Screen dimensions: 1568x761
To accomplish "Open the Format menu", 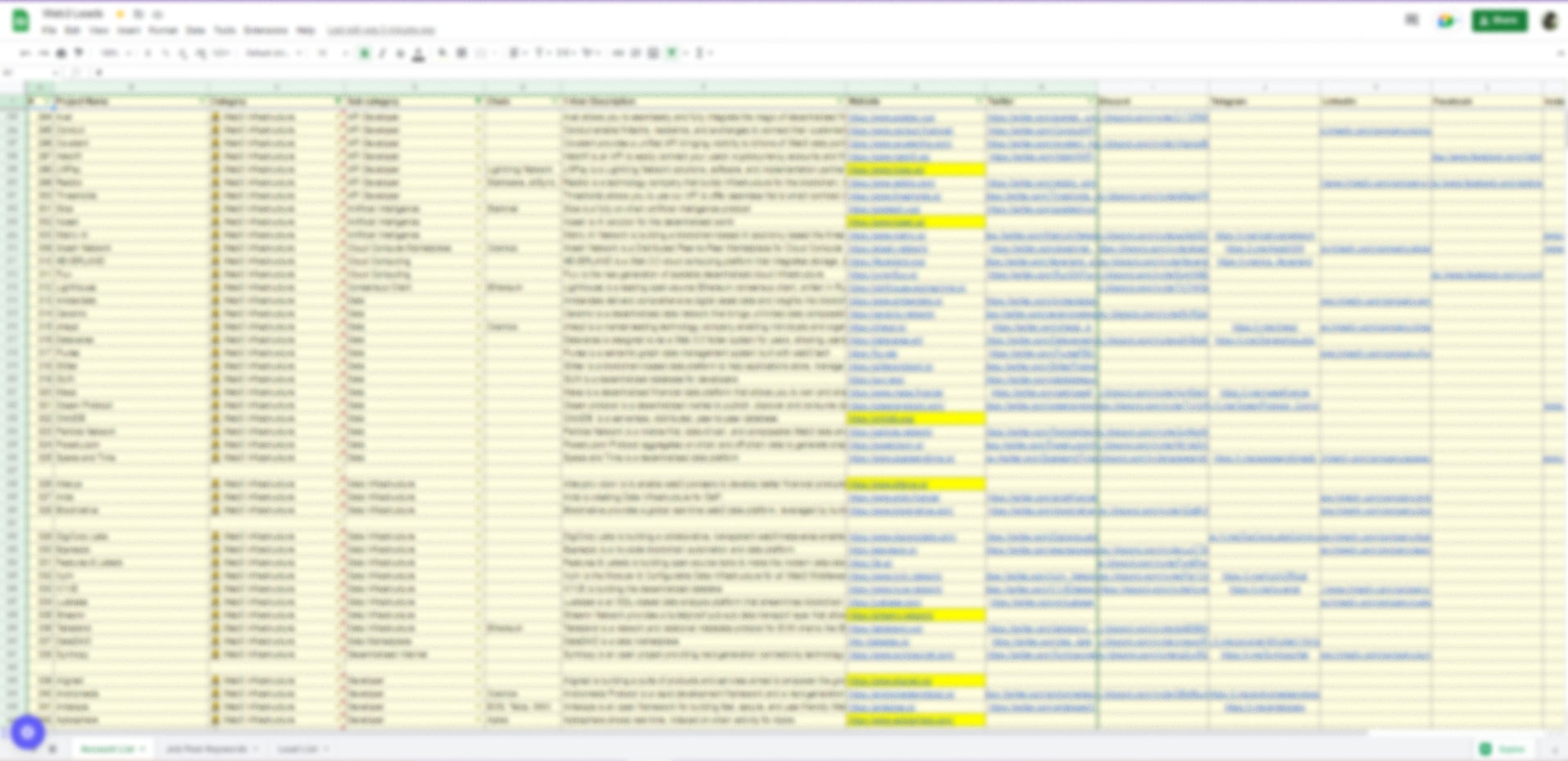I will coord(163,30).
